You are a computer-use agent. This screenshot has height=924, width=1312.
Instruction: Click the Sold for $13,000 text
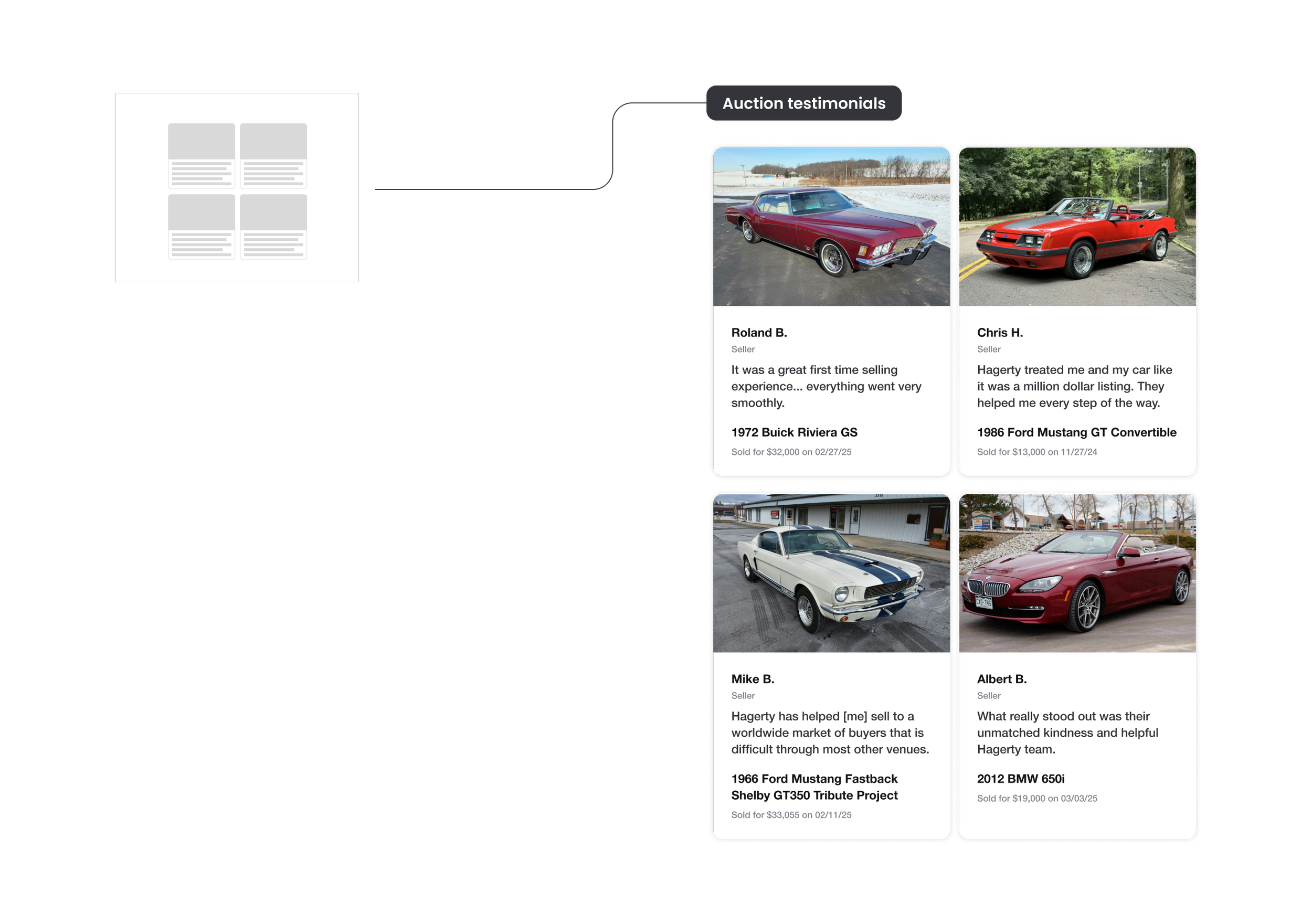point(1036,452)
